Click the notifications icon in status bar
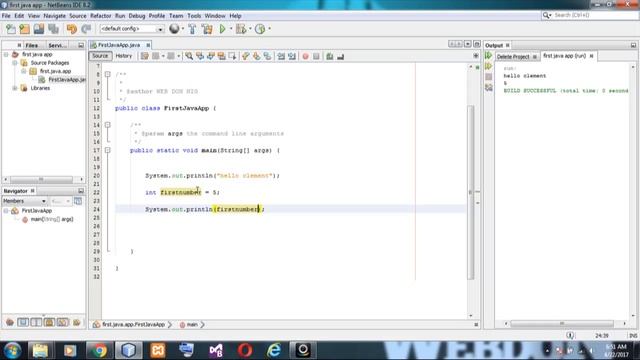Screen dimensions: 640x360 pos(570,336)
